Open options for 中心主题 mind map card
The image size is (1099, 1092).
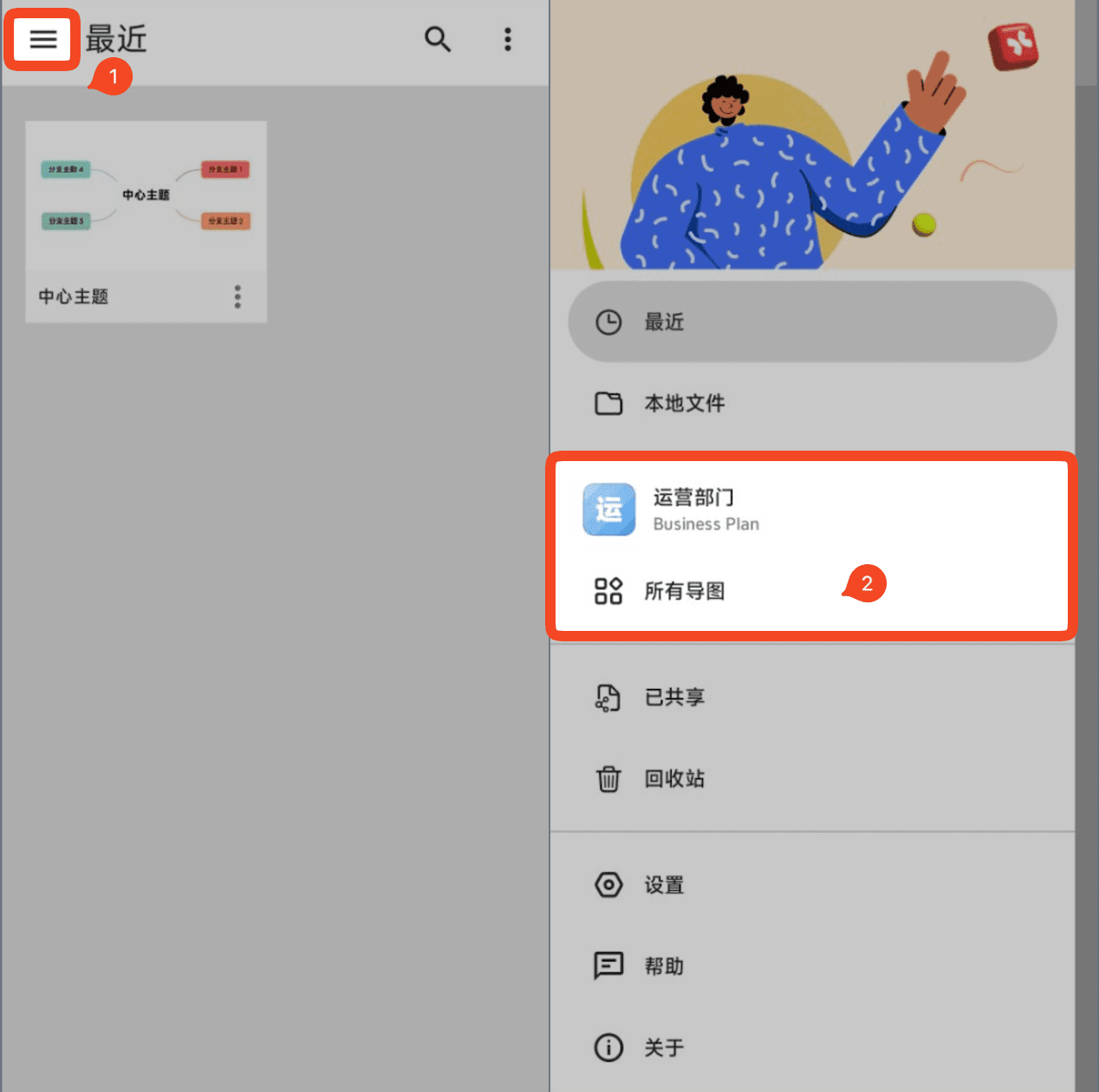(237, 296)
